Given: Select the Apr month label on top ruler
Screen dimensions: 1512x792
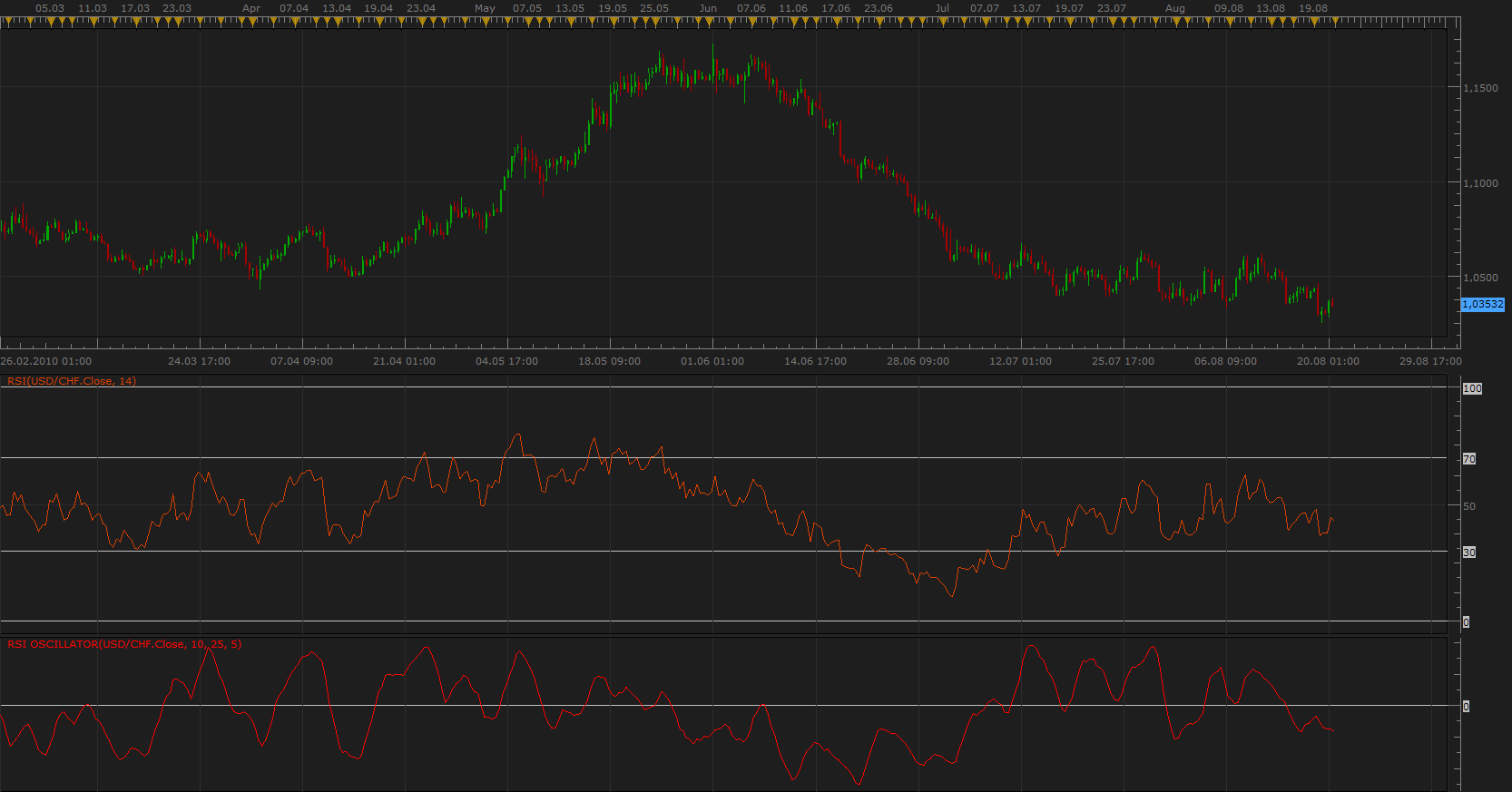Looking at the screenshot, I should click(x=251, y=8).
